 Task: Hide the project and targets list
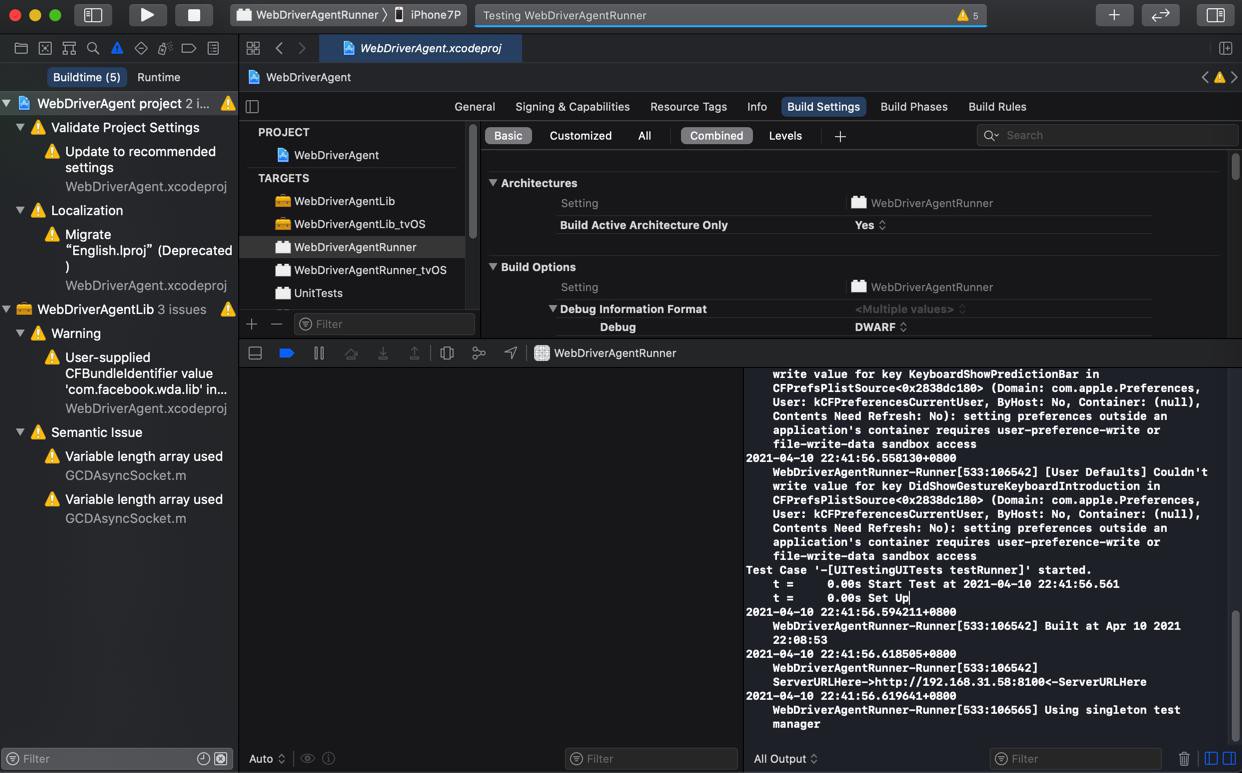point(252,107)
